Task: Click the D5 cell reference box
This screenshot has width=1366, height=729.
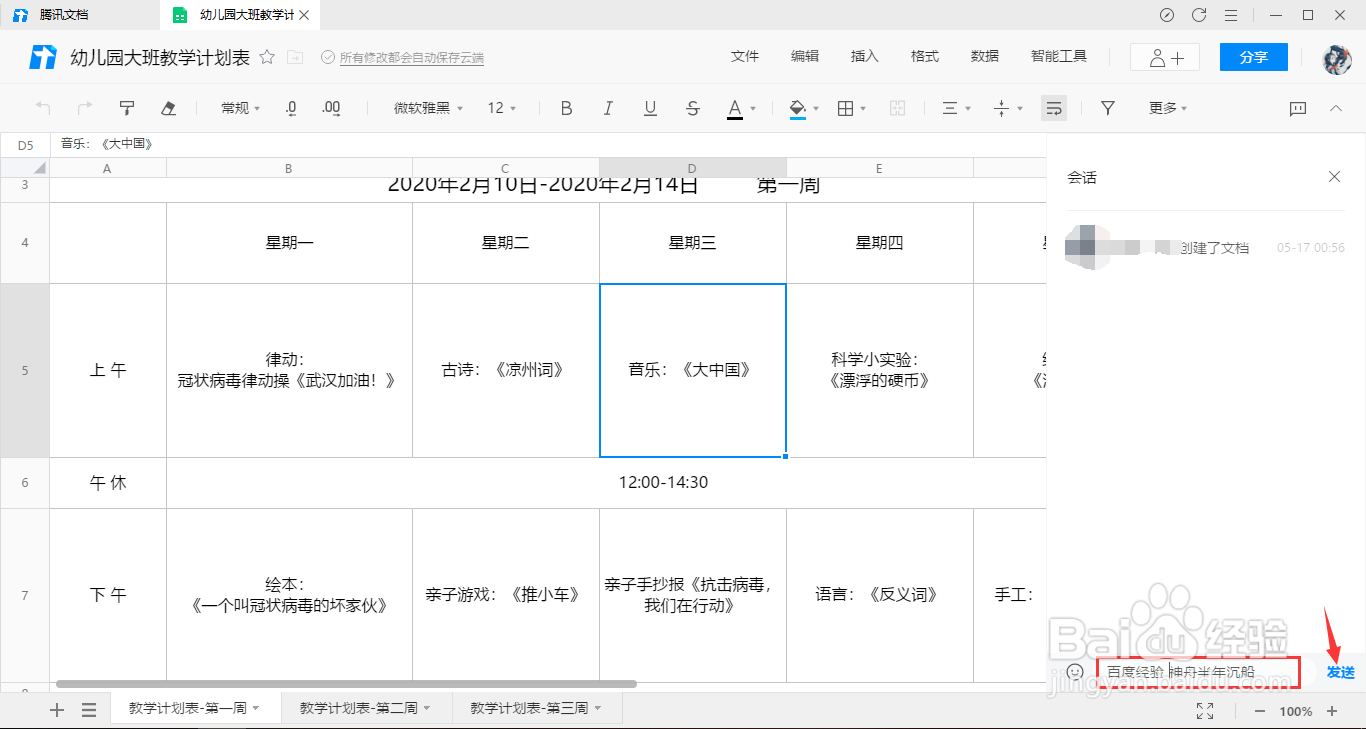Action: tap(25, 144)
